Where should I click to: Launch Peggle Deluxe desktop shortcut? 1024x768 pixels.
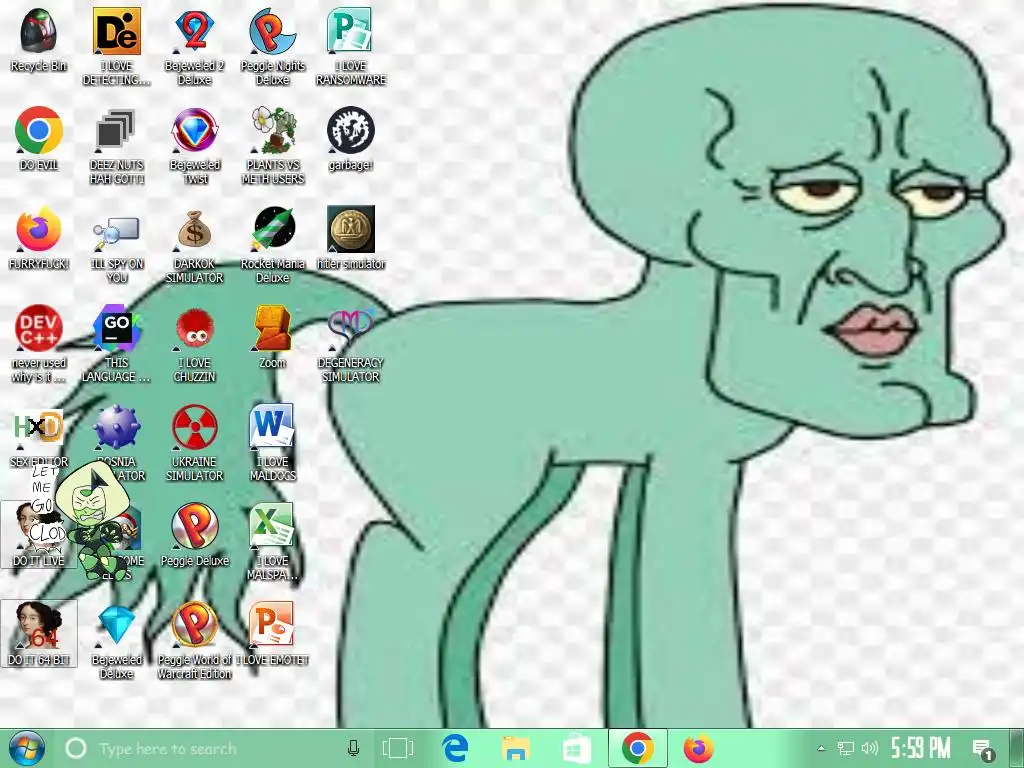(195, 534)
